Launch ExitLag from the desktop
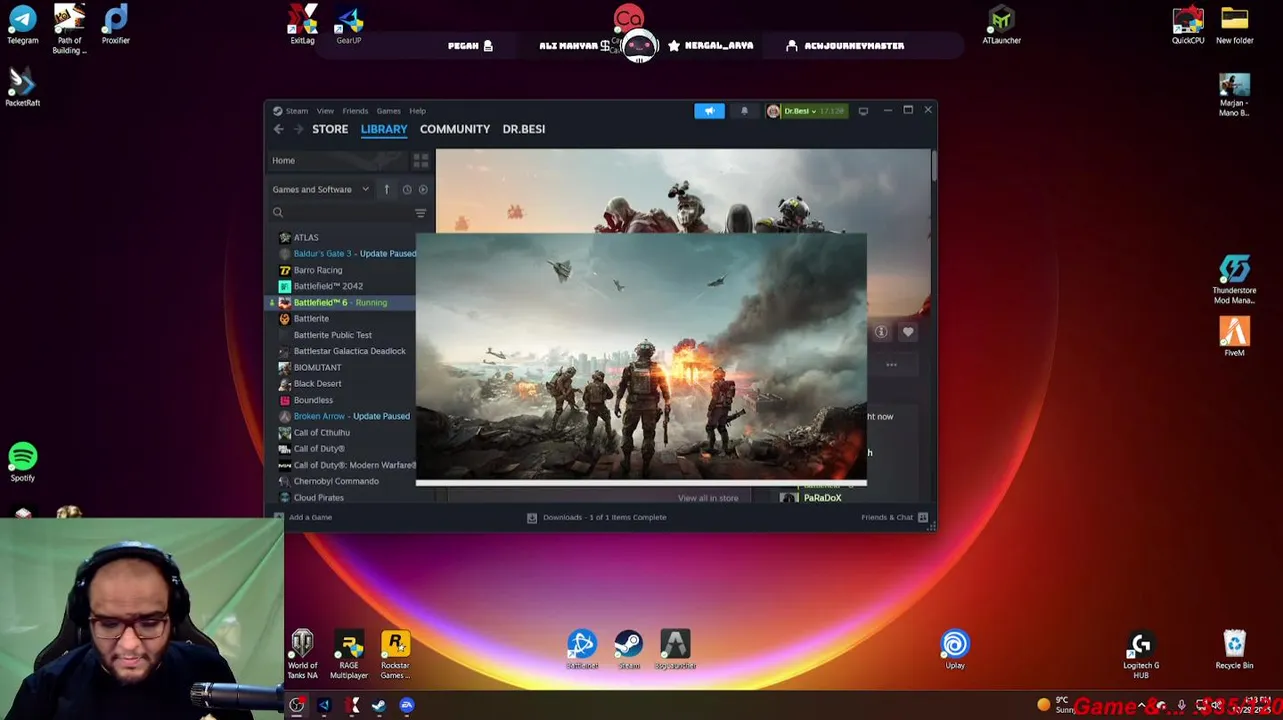1283x720 pixels. pyautogui.click(x=302, y=24)
